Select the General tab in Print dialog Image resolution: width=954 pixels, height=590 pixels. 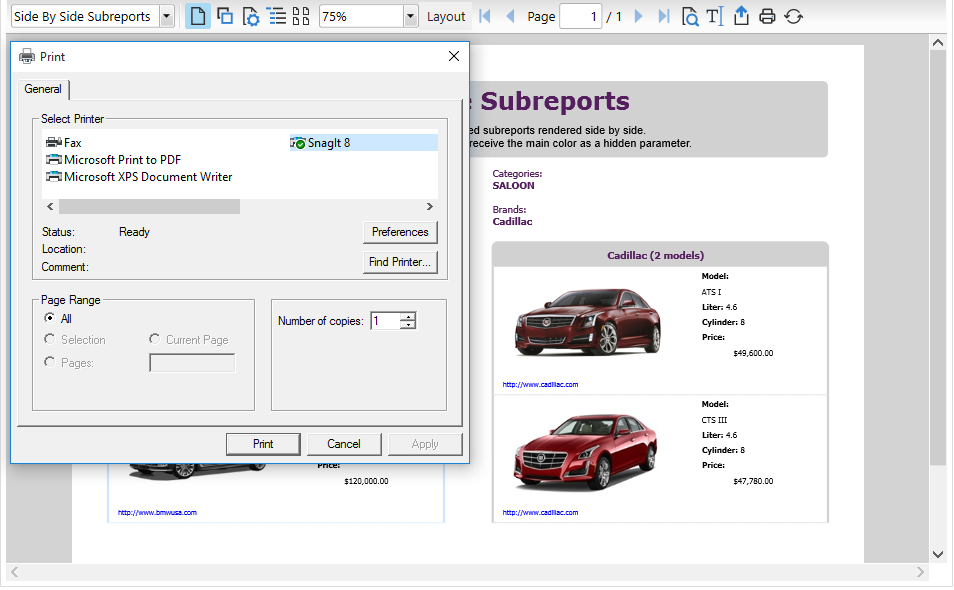(43, 89)
